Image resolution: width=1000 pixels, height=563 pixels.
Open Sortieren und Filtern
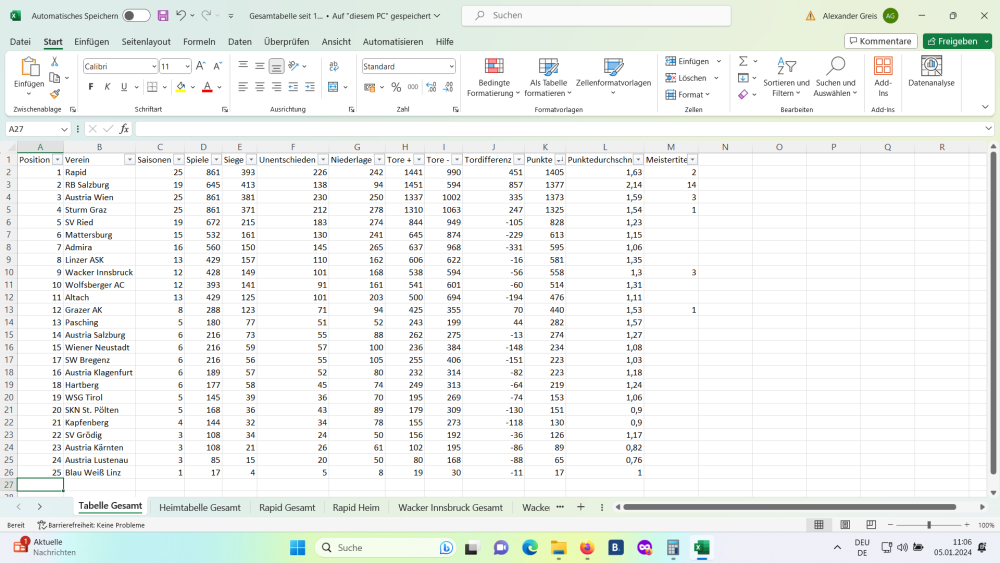tap(786, 77)
